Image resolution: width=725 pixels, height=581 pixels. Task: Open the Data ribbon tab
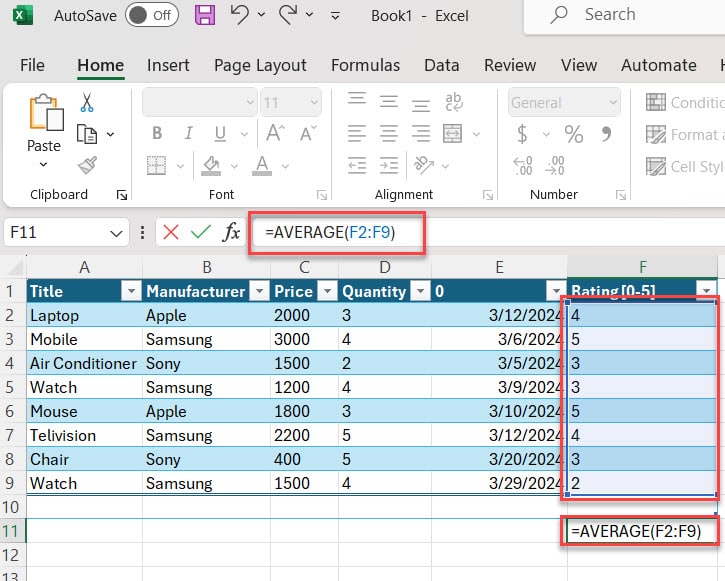[x=442, y=65]
